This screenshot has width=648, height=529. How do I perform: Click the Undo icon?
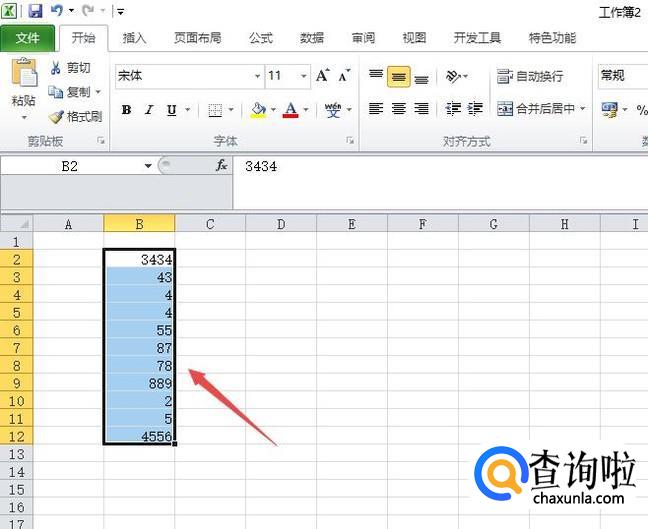tap(57, 10)
